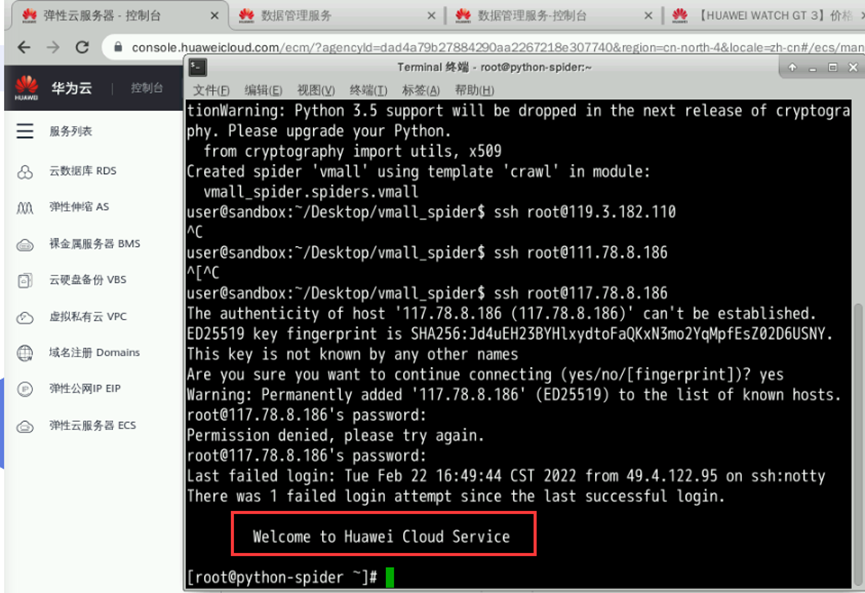Click the cloud database RDS icon

pyautogui.click(x=25, y=172)
